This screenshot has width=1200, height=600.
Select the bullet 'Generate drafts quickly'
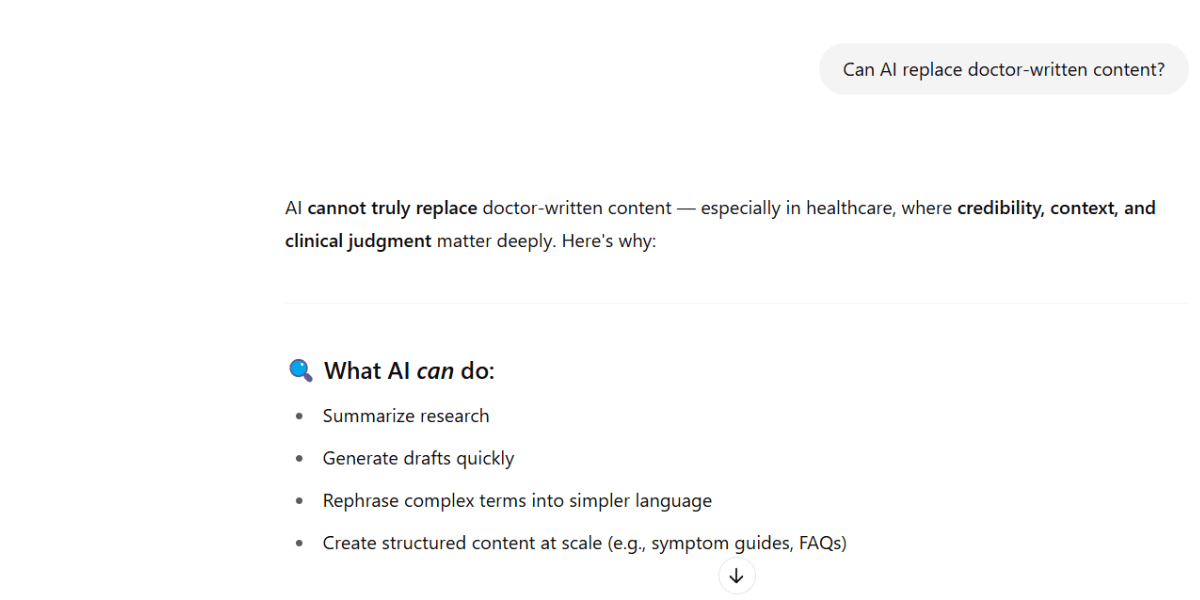(418, 458)
